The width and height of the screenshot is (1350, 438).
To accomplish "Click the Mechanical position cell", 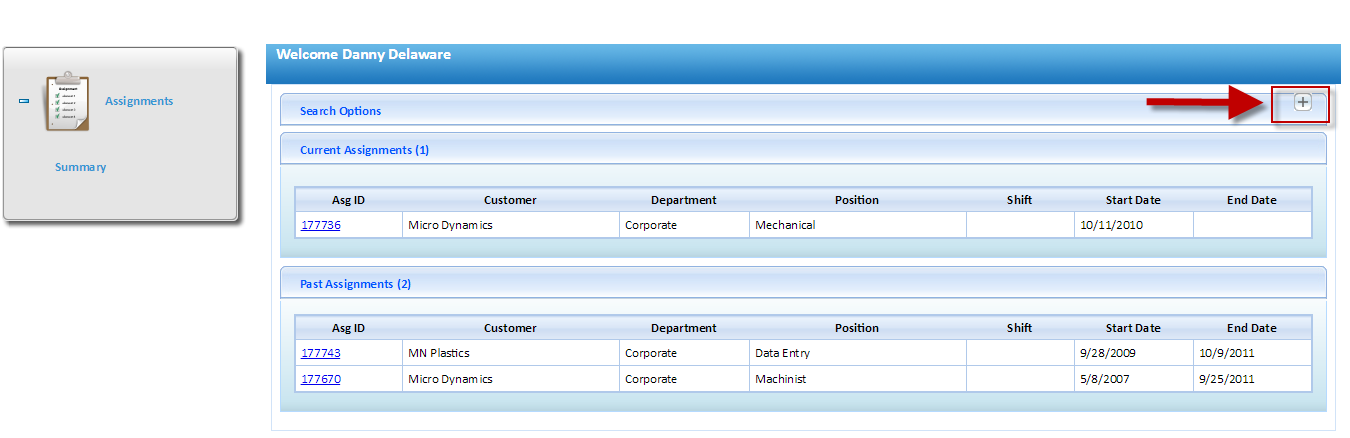I will tap(784, 225).
